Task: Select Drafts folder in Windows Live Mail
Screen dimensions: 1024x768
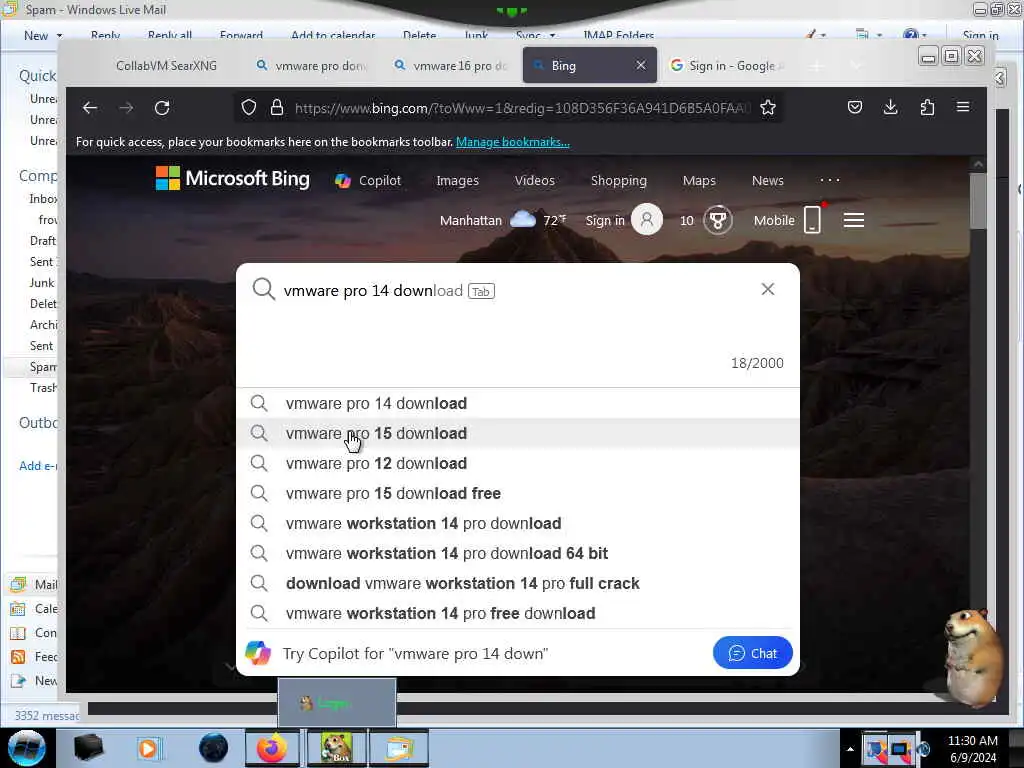Action: 43,241
